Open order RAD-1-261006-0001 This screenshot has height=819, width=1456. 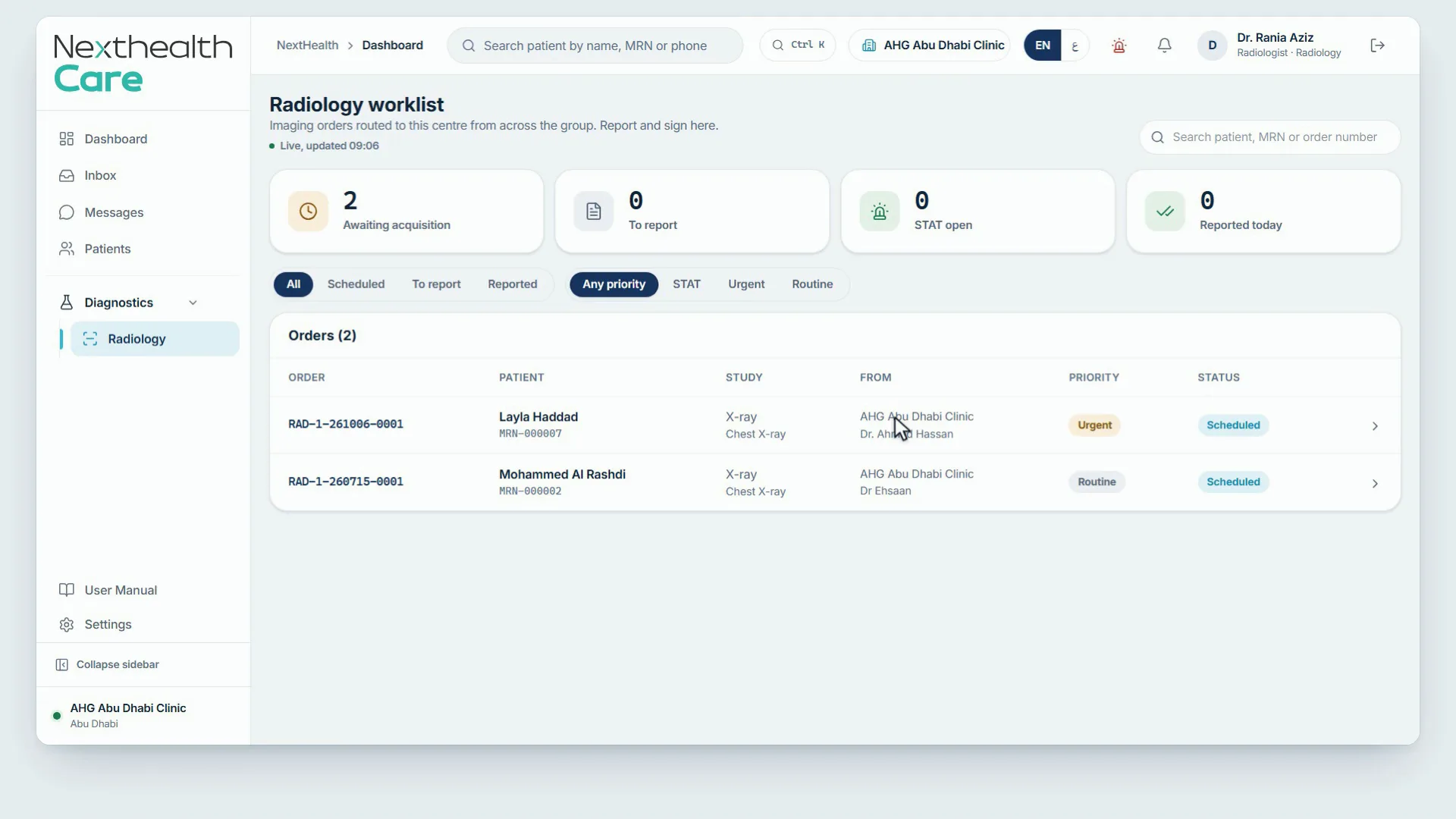click(x=346, y=425)
